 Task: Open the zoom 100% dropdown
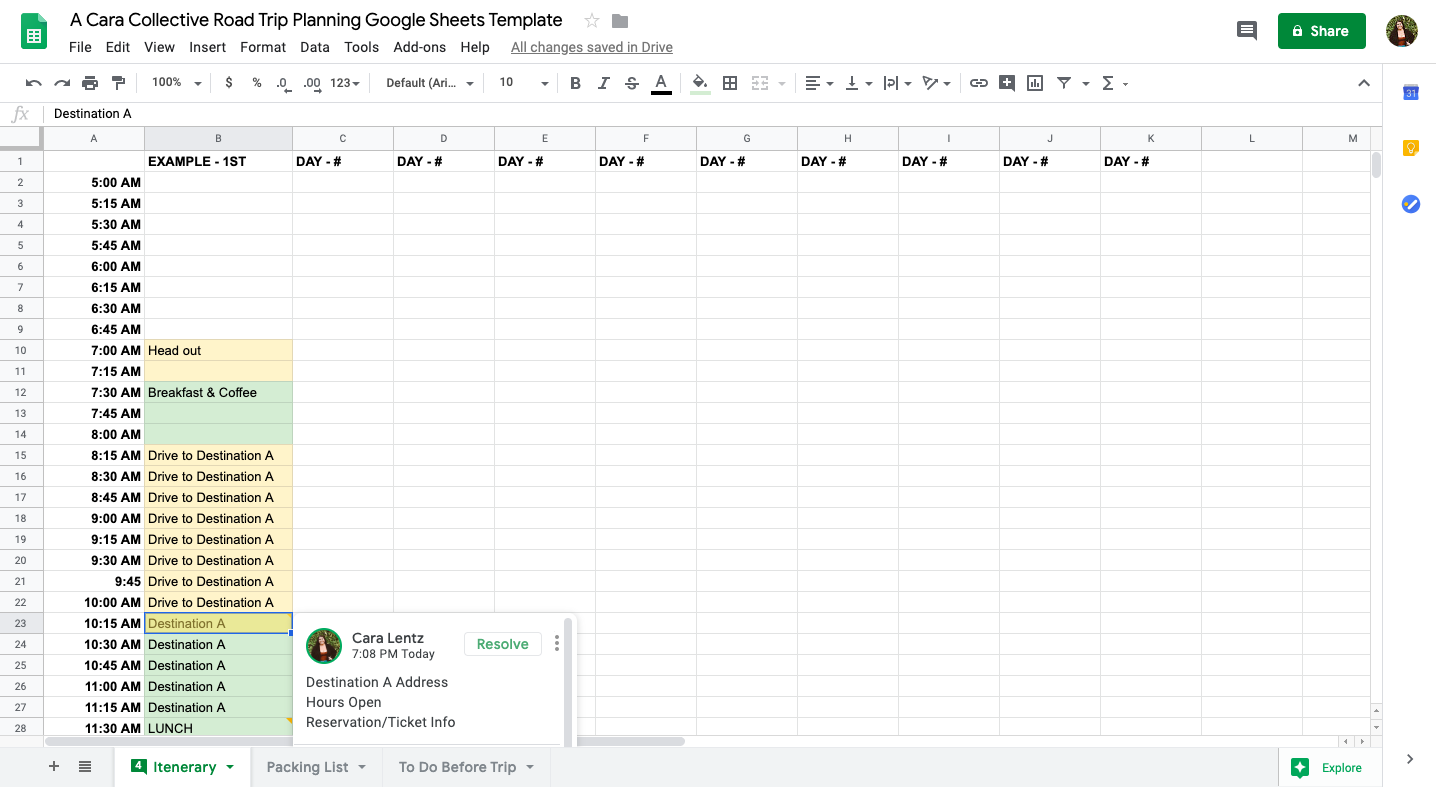pos(176,83)
